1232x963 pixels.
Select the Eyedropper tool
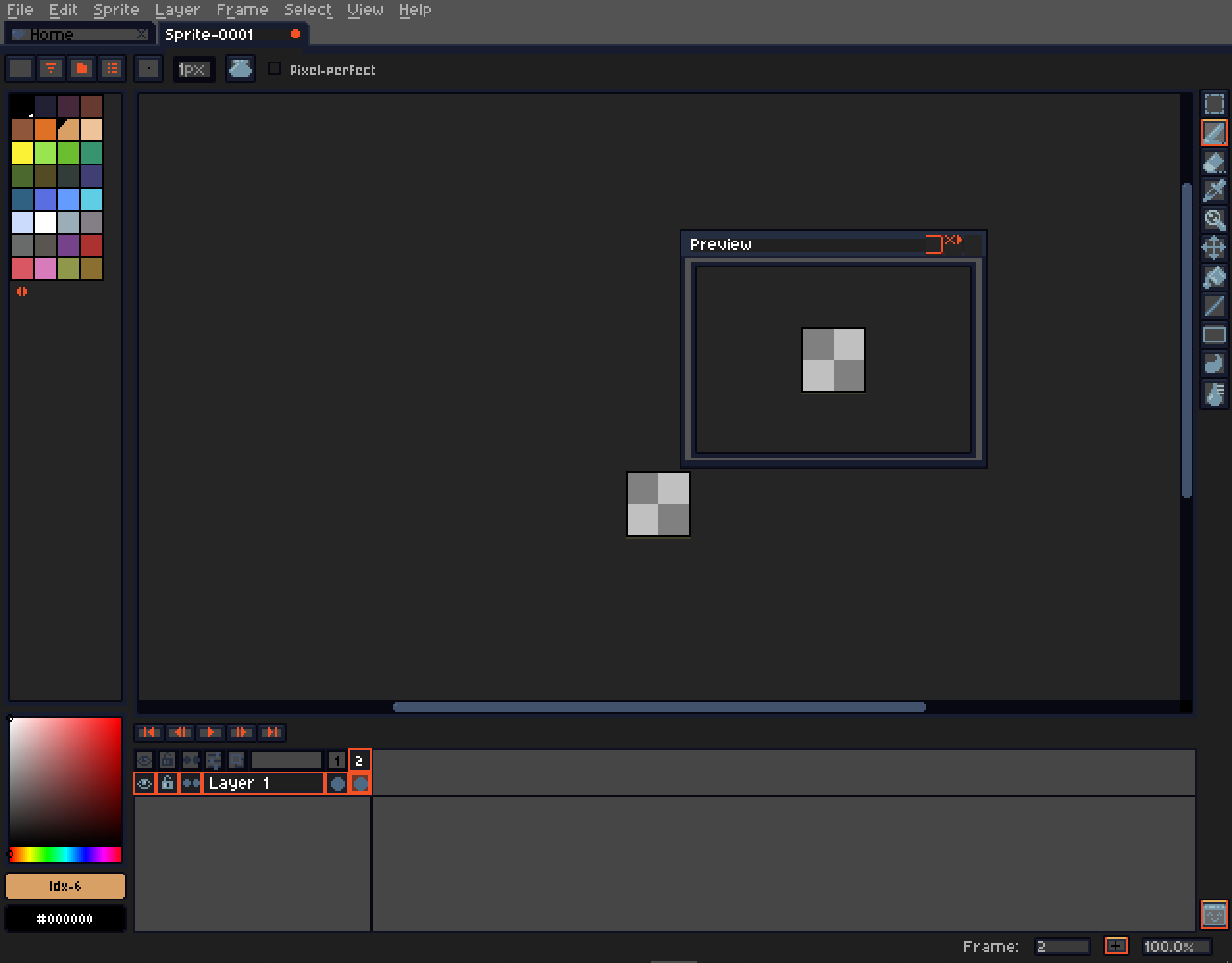(x=1214, y=190)
